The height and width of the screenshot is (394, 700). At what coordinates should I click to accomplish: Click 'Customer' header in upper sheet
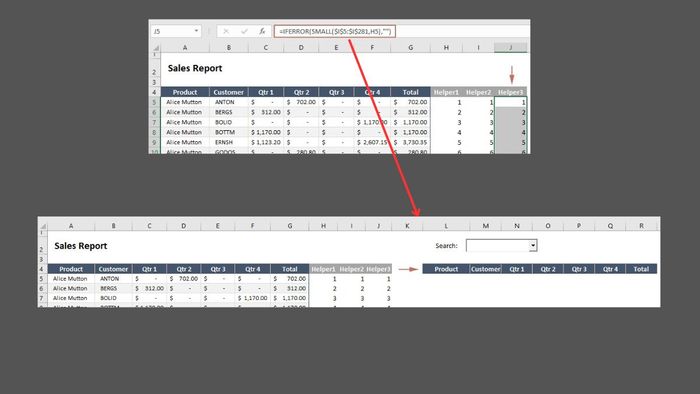click(229, 92)
